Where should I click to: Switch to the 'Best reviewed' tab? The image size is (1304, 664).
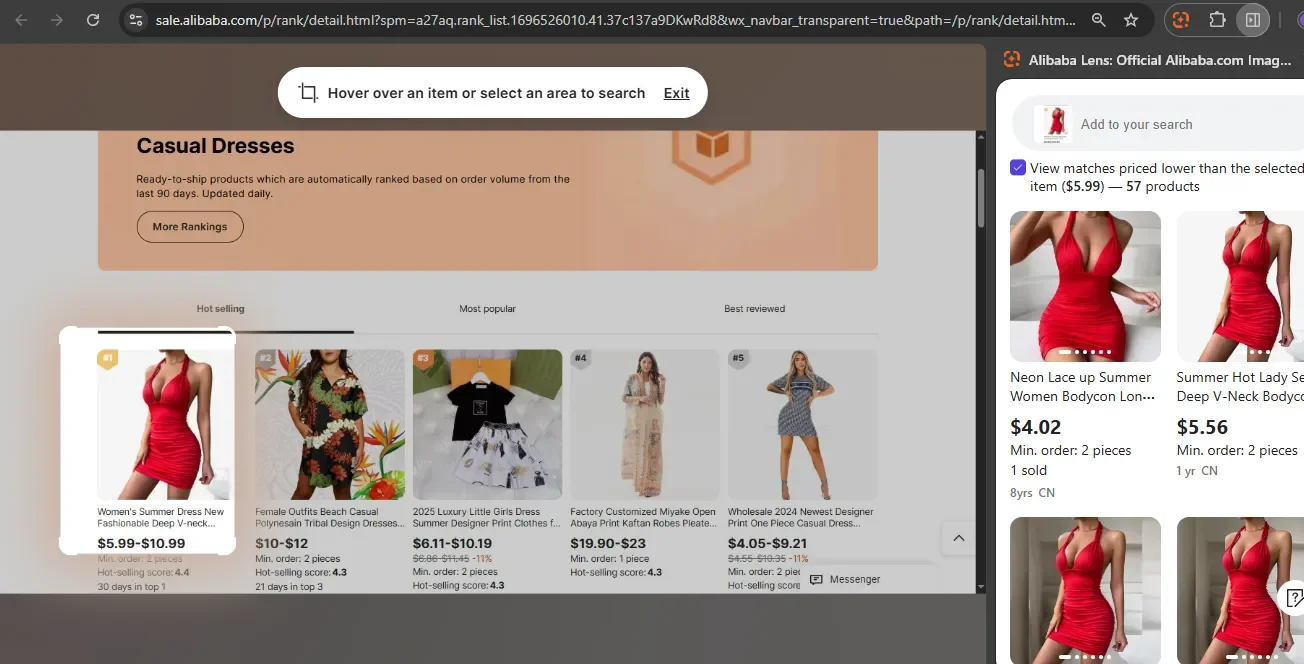pos(754,308)
